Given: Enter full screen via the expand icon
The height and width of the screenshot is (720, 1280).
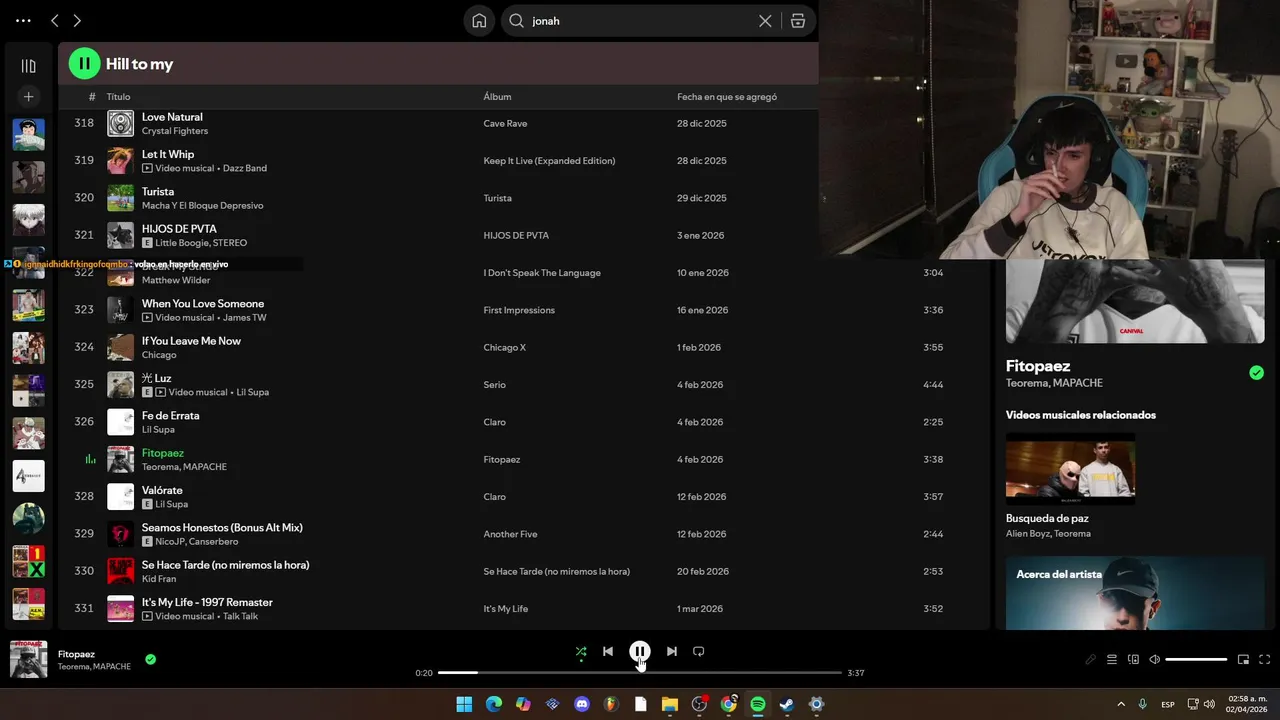Looking at the screenshot, I should [x=1265, y=660].
